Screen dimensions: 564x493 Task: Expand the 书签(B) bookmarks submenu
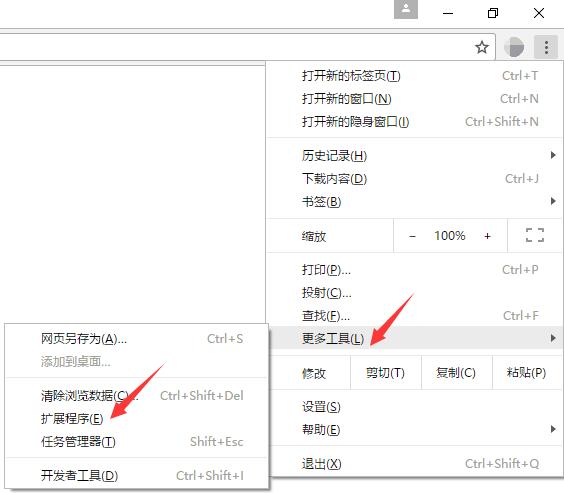pyautogui.click(x=415, y=202)
